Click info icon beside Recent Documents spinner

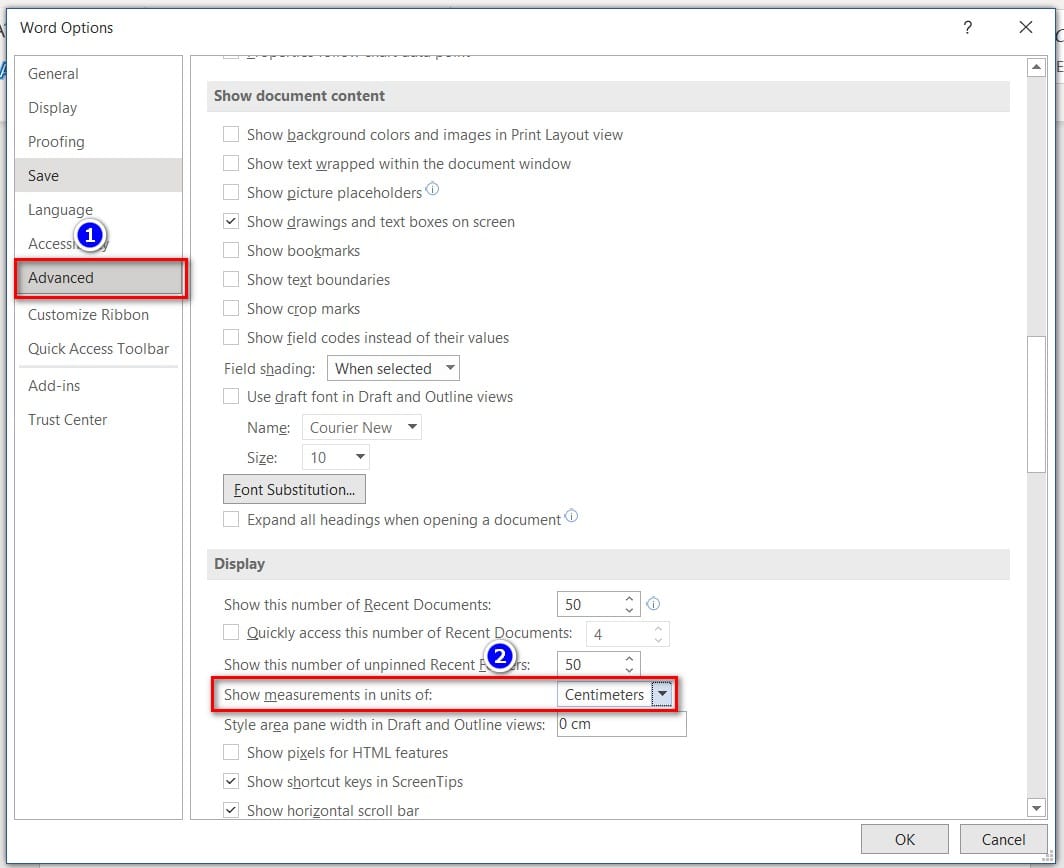653,603
